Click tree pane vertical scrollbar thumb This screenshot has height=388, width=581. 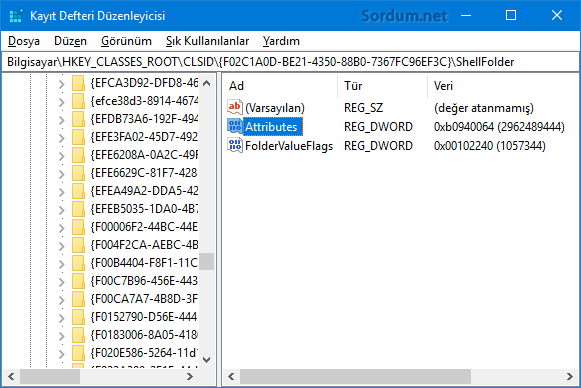coord(207,262)
